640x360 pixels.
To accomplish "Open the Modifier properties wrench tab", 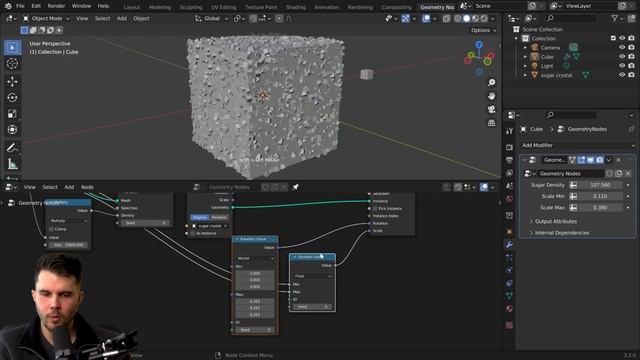I will click(509, 244).
